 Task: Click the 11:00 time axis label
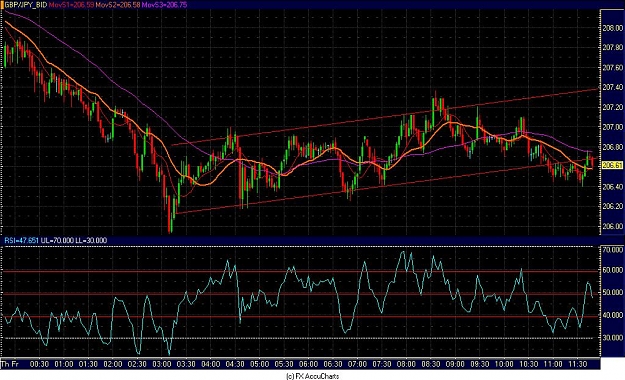point(553,364)
